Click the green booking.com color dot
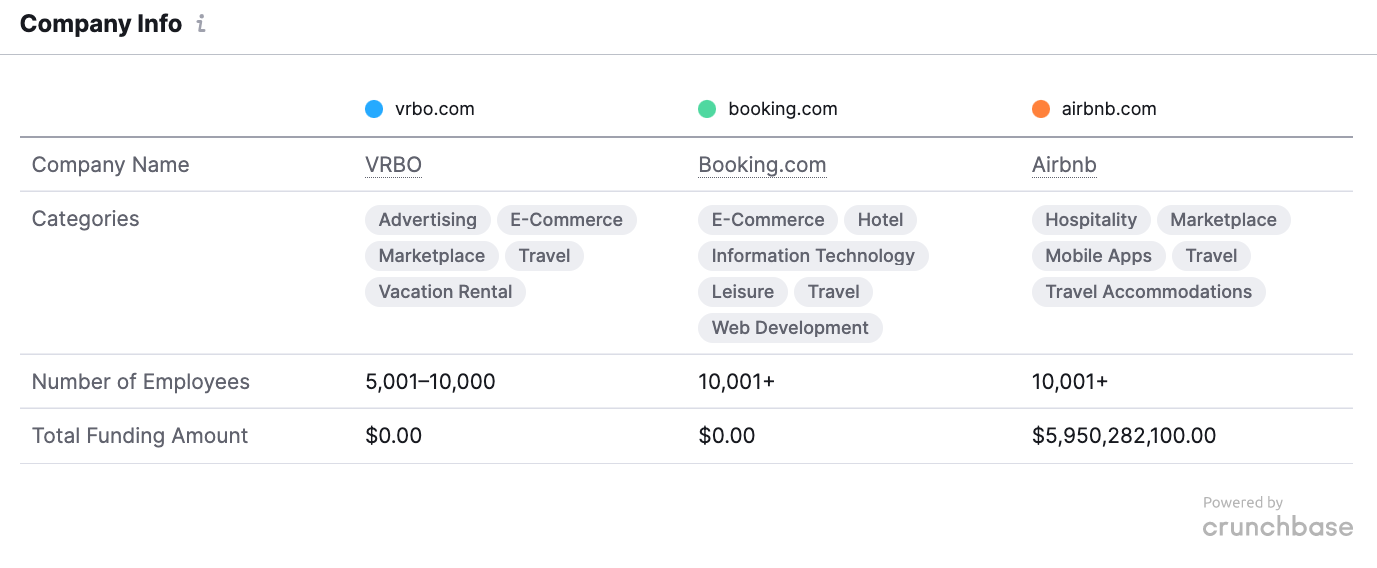Viewport: 1377px width, 568px height. point(707,109)
